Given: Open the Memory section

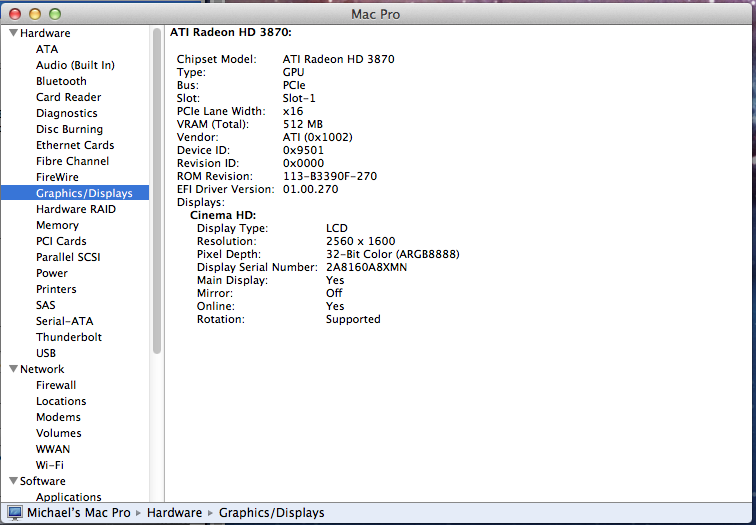Looking at the screenshot, I should click(x=57, y=225).
